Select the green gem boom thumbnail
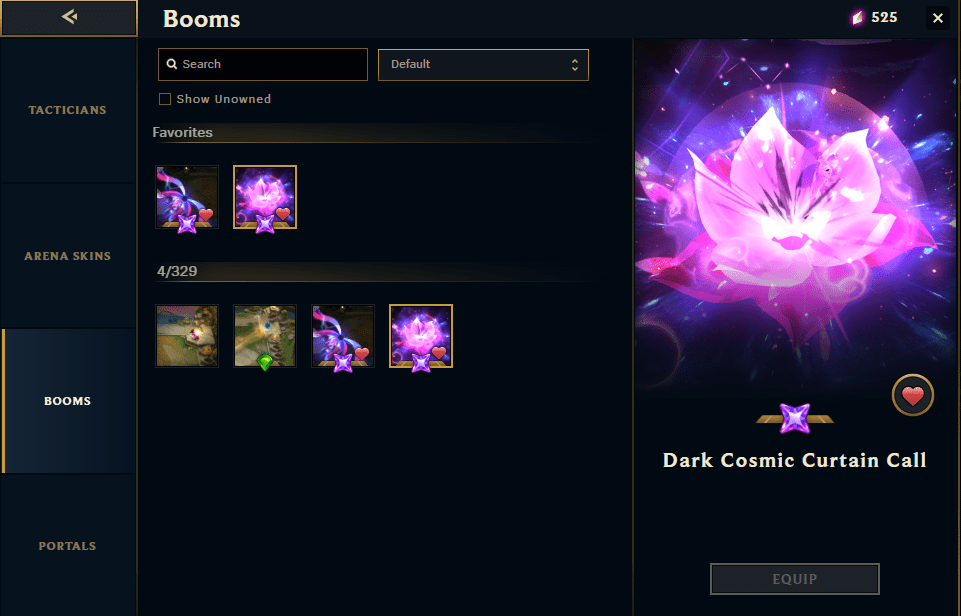This screenshot has width=961, height=616. 265,336
